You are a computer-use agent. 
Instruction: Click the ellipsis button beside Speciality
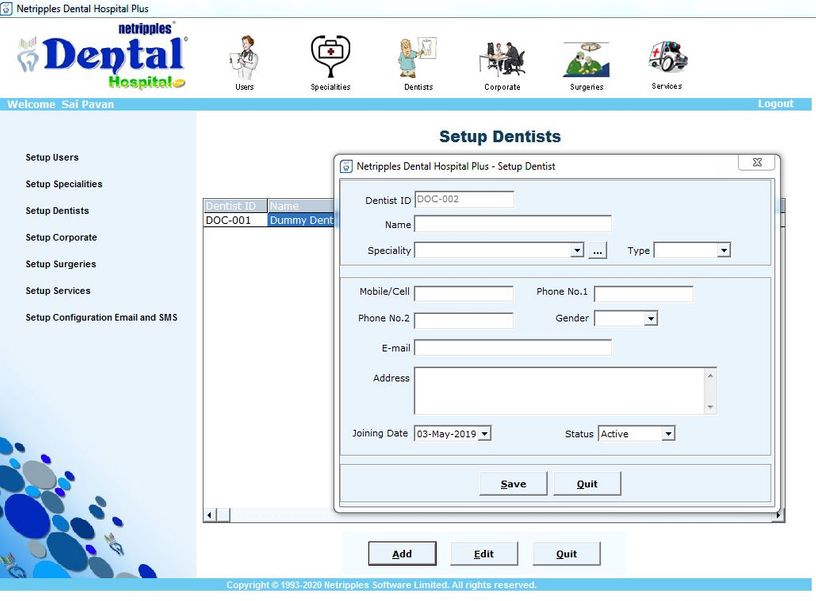pyautogui.click(x=597, y=251)
